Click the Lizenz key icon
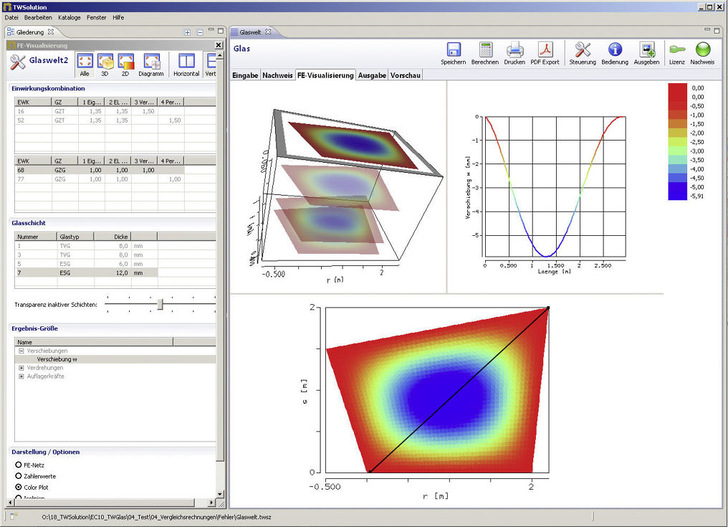 pyautogui.click(x=676, y=50)
